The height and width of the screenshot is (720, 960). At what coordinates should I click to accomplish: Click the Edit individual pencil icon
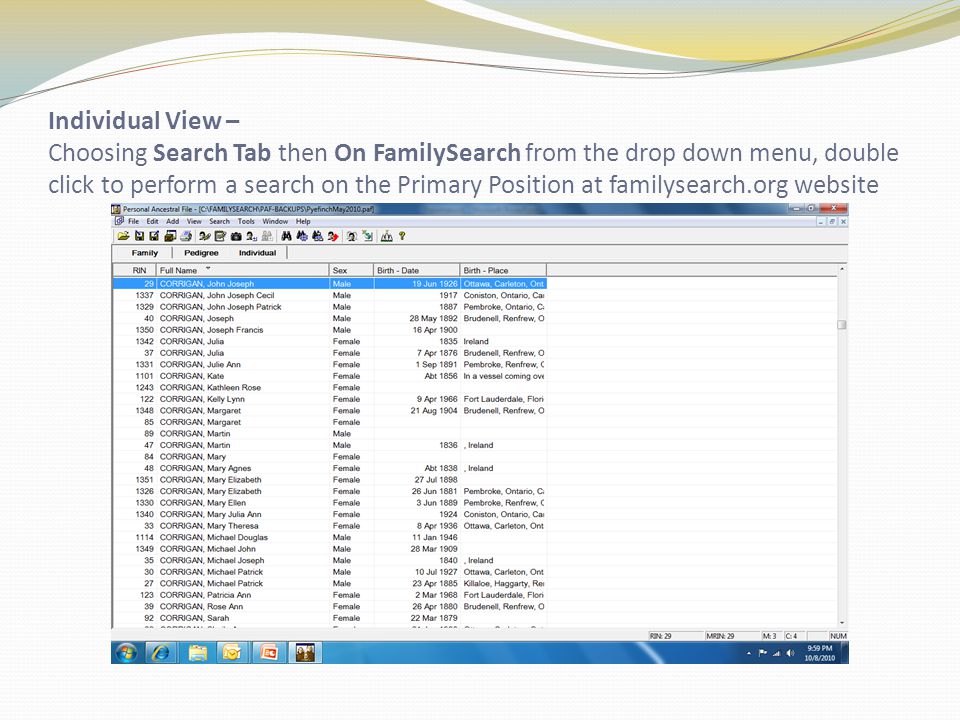tap(205, 236)
